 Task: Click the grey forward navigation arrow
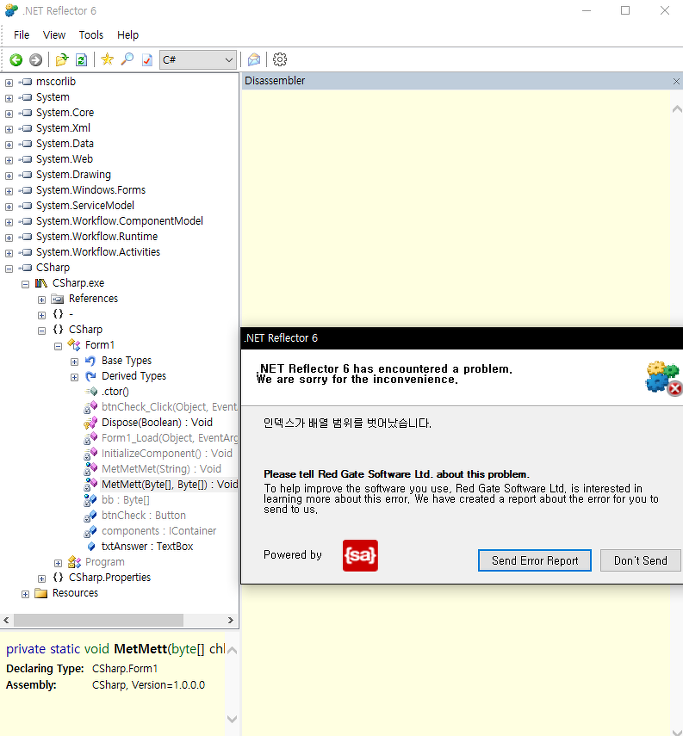(x=36, y=60)
